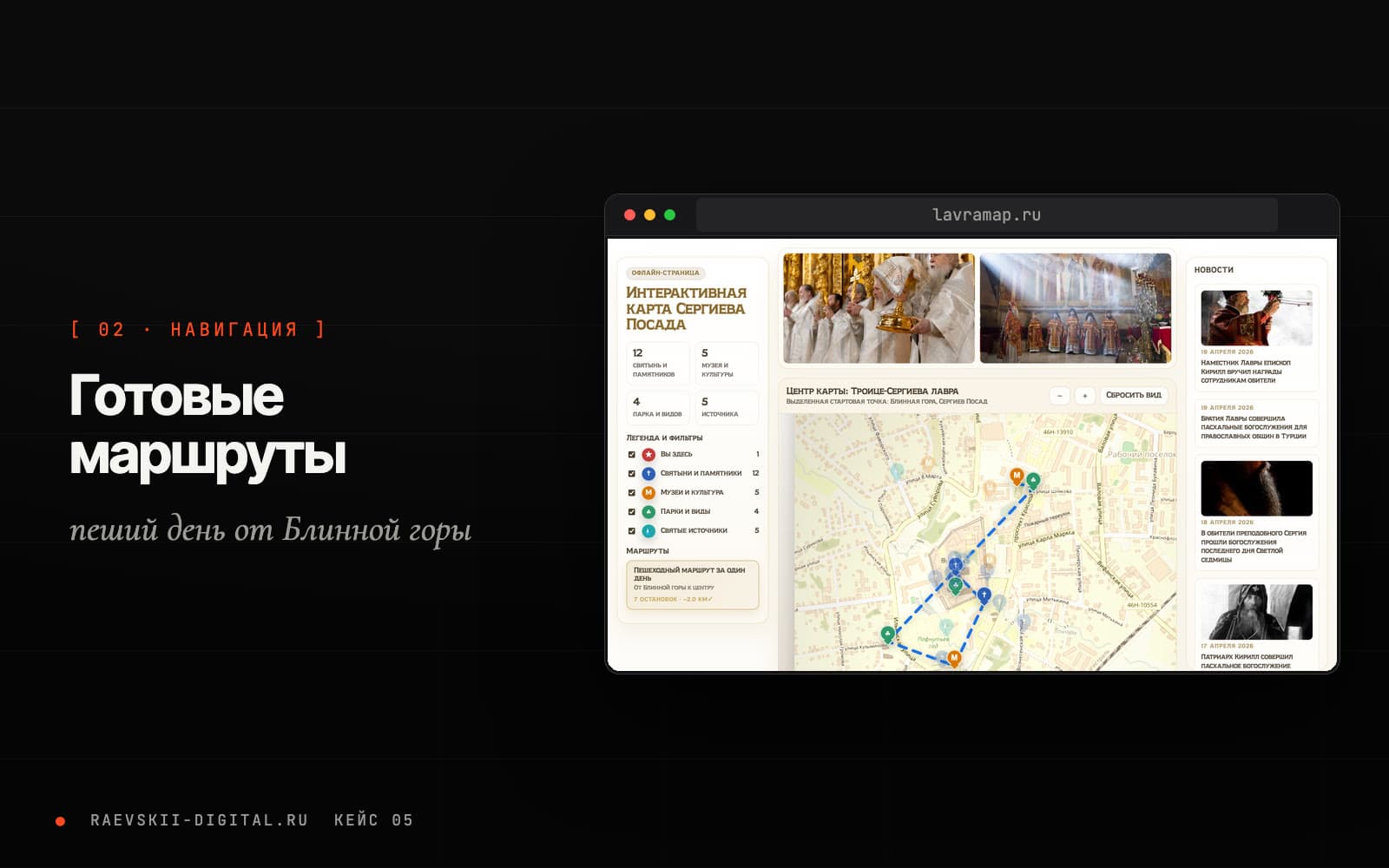
Task: Select the 'Пешеходный маршрут за один день' route card
Action: pyautogui.click(x=693, y=585)
